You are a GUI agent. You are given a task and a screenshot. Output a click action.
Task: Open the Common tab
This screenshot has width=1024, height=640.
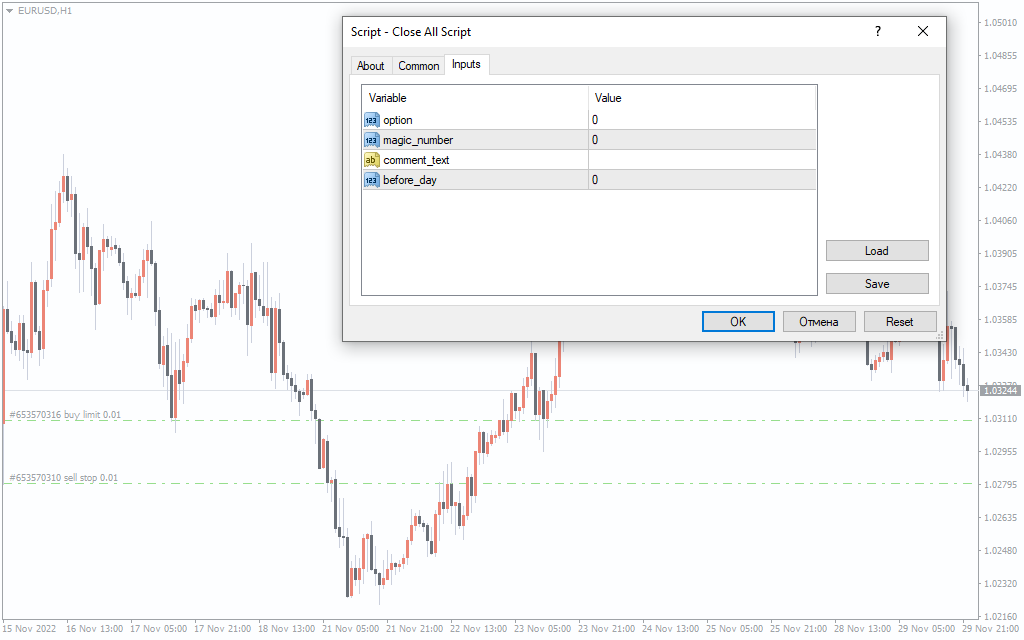tap(418, 66)
